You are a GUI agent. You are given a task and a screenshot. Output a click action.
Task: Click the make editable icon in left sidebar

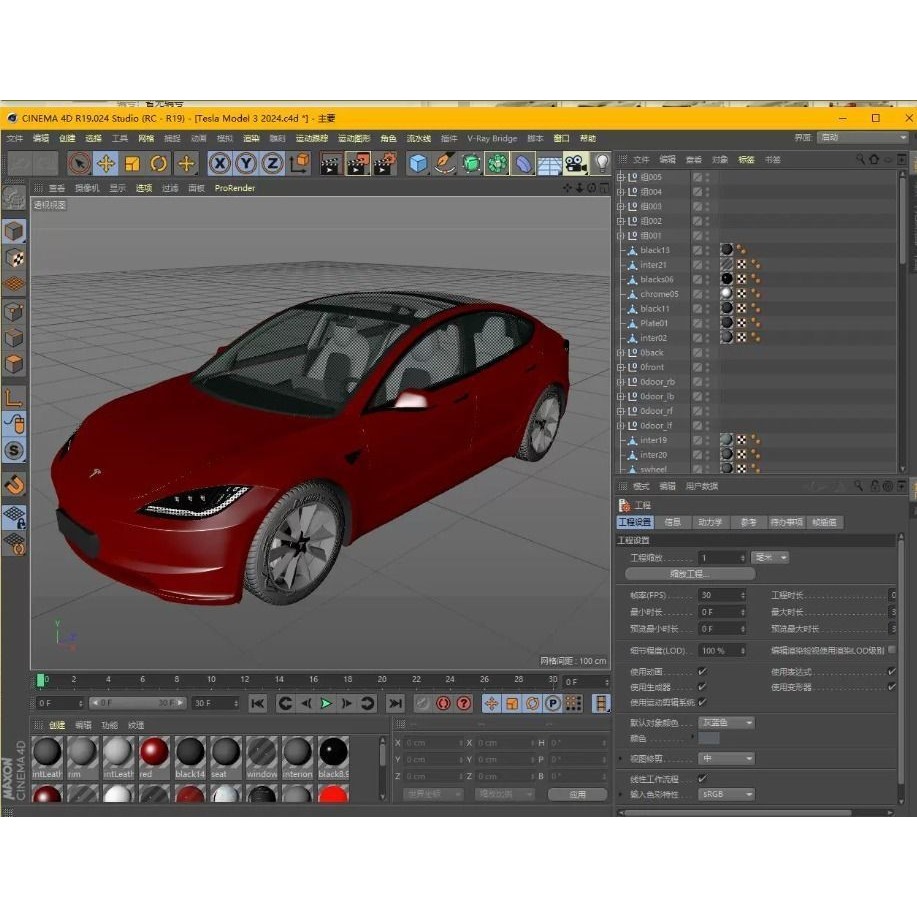[x=14, y=198]
